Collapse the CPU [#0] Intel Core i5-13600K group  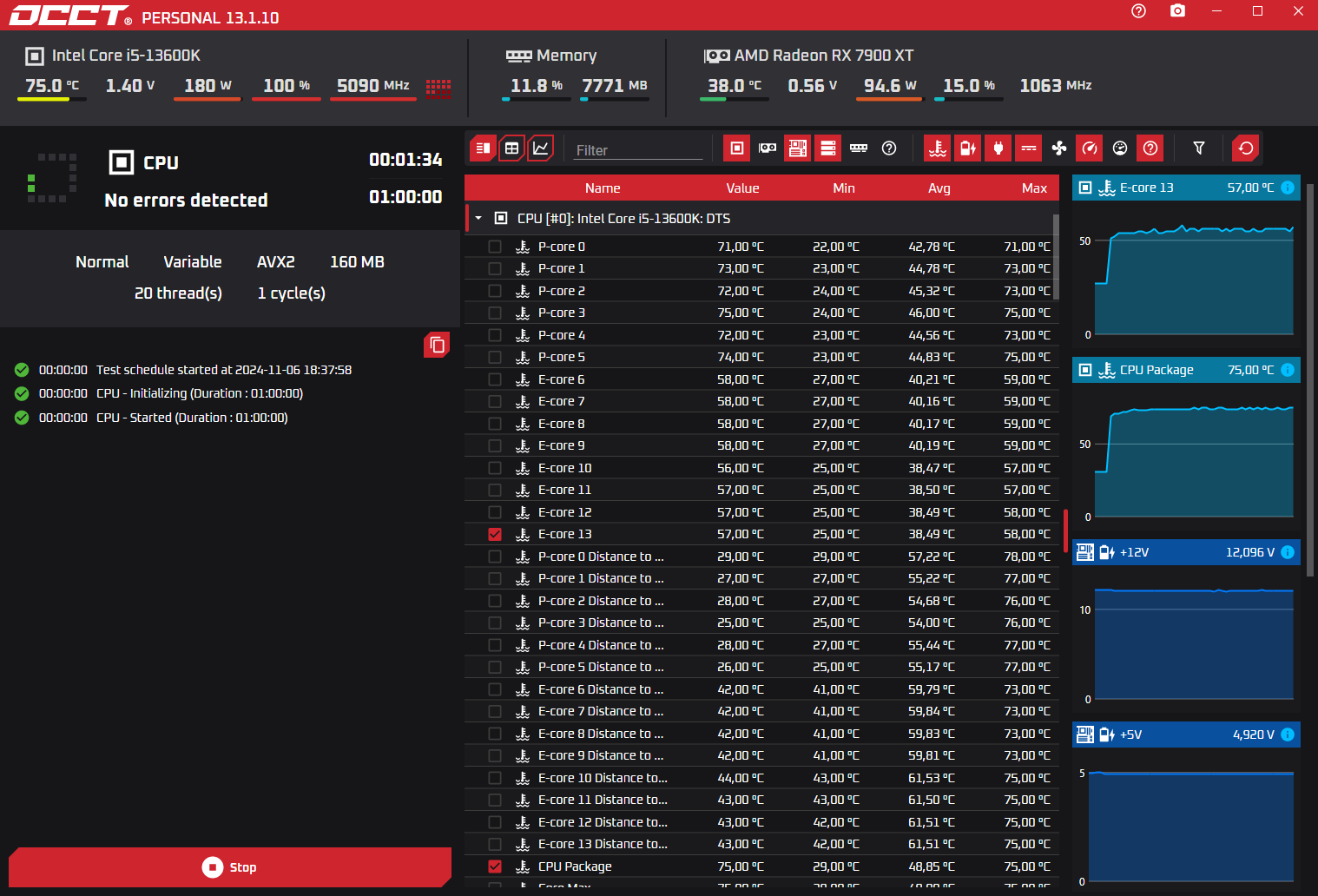pos(478,218)
